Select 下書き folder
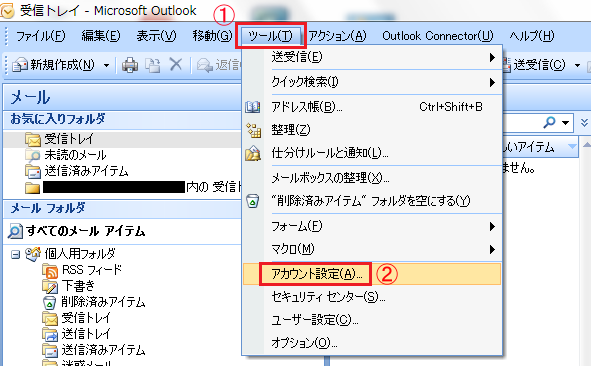The width and height of the screenshot is (591, 366). [x=78, y=286]
